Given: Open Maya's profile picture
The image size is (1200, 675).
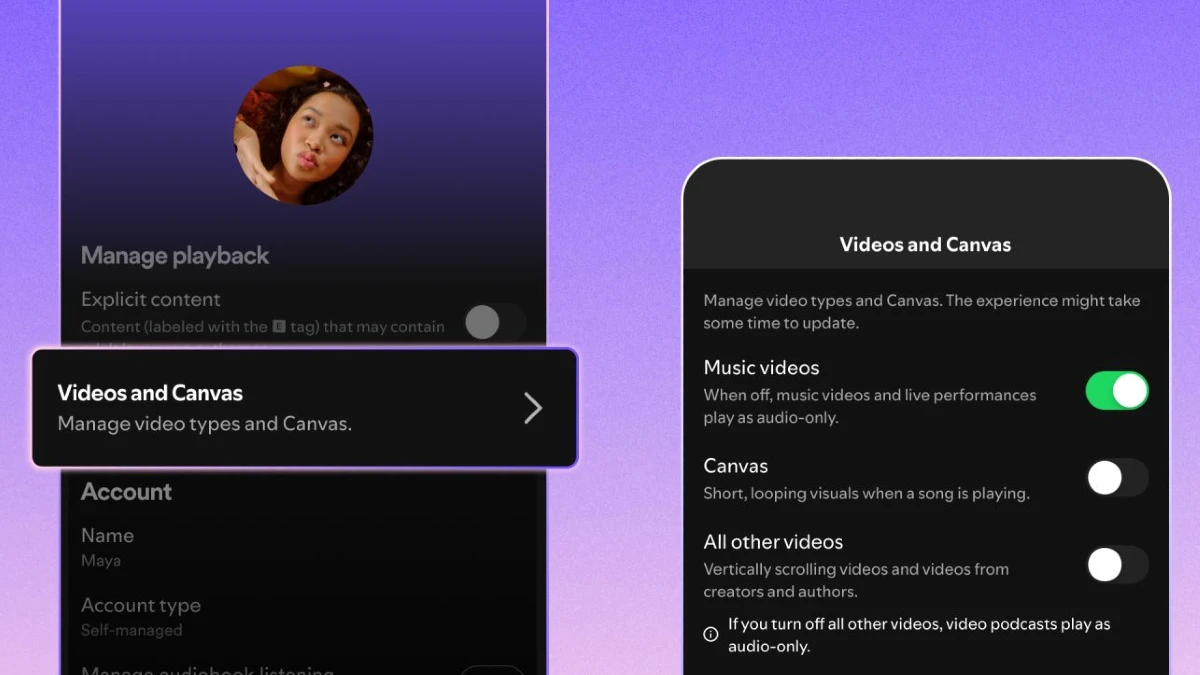Looking at the screenshot, I should click(302, 135).
